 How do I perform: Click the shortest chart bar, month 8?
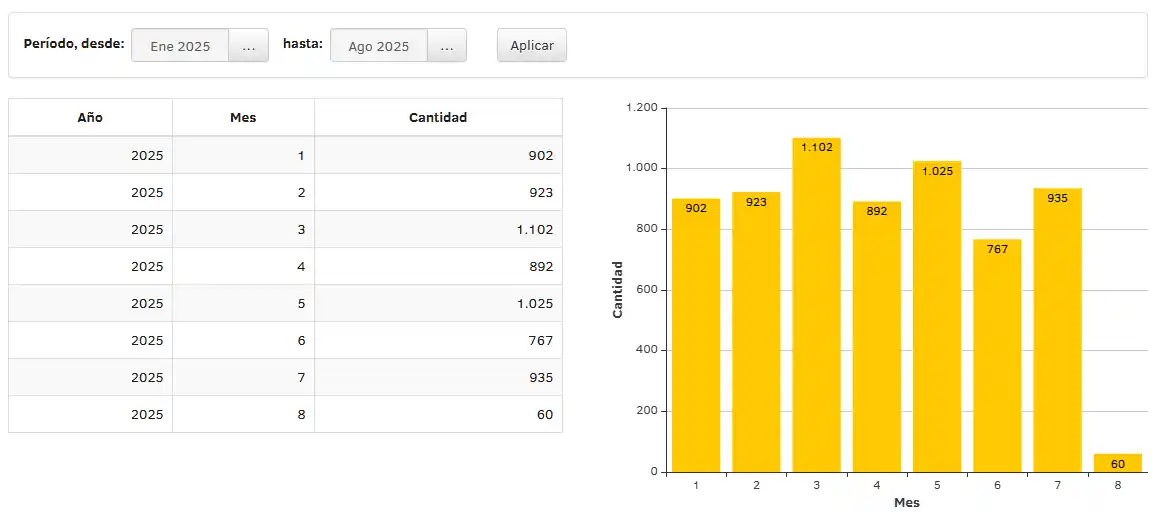coord(1117,463)
